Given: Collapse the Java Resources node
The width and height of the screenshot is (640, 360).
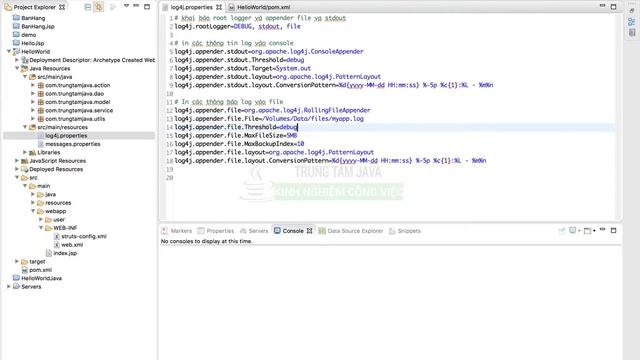Looking at the screenshot, I should [17, 68].
